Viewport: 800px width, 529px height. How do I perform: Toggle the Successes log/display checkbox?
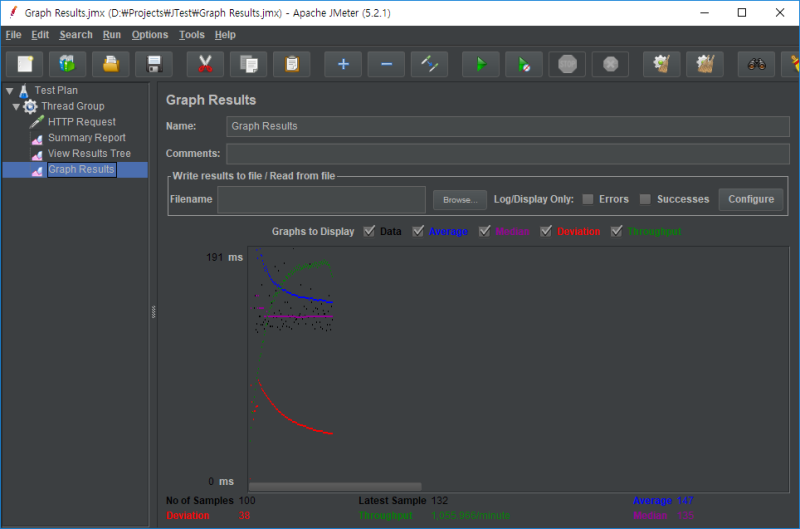(x=645, y=199)
